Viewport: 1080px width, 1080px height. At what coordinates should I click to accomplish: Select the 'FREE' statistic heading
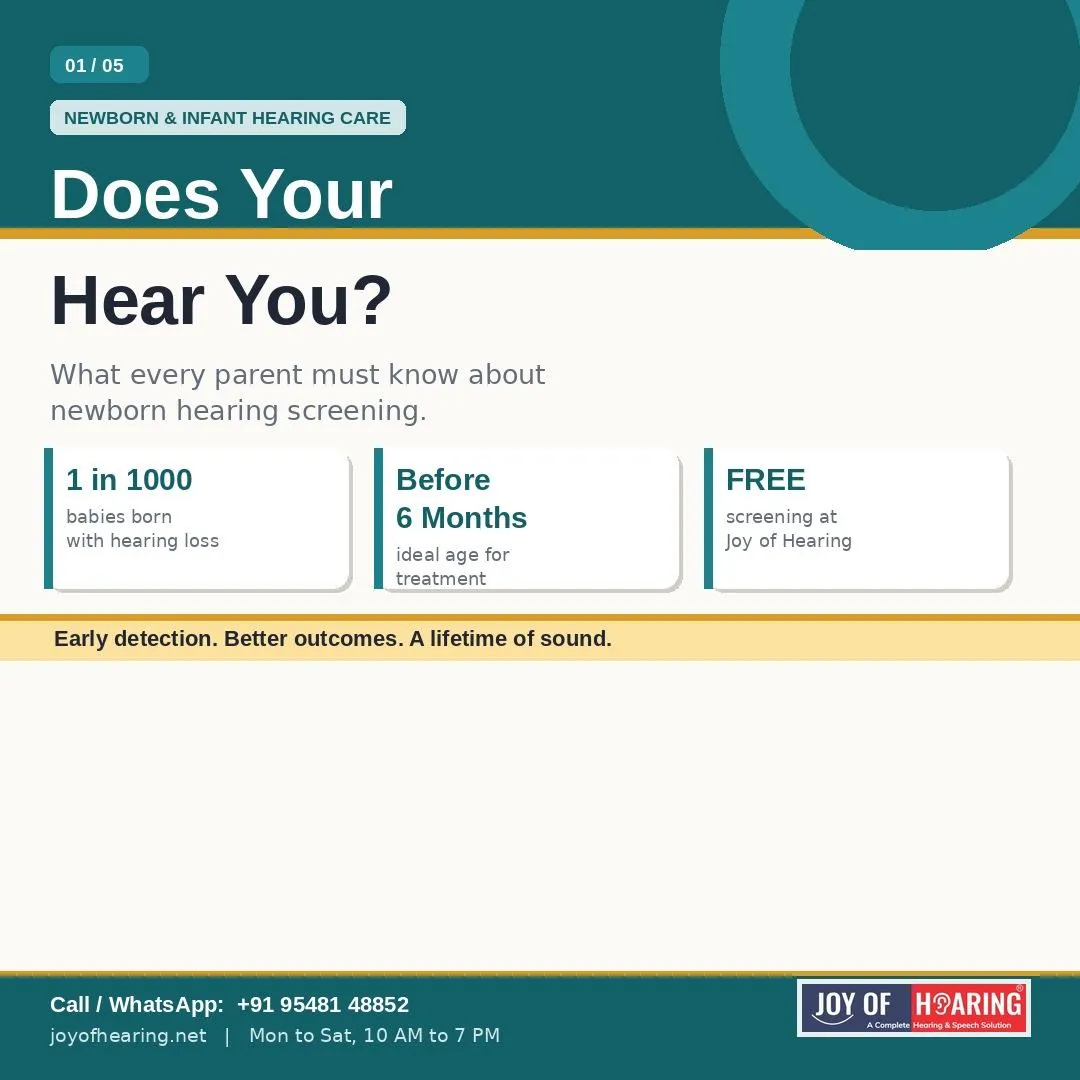tap(765, 479)
